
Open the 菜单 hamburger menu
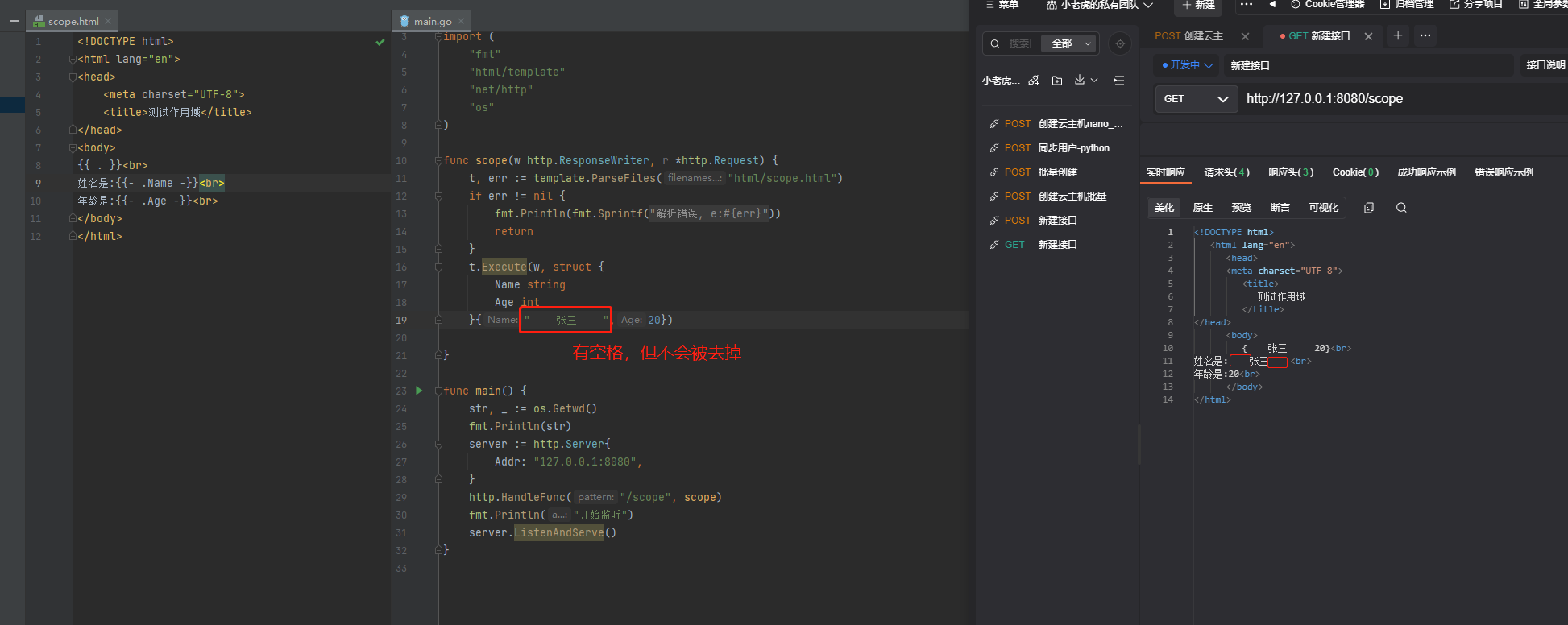click(x=1002, y=5)
